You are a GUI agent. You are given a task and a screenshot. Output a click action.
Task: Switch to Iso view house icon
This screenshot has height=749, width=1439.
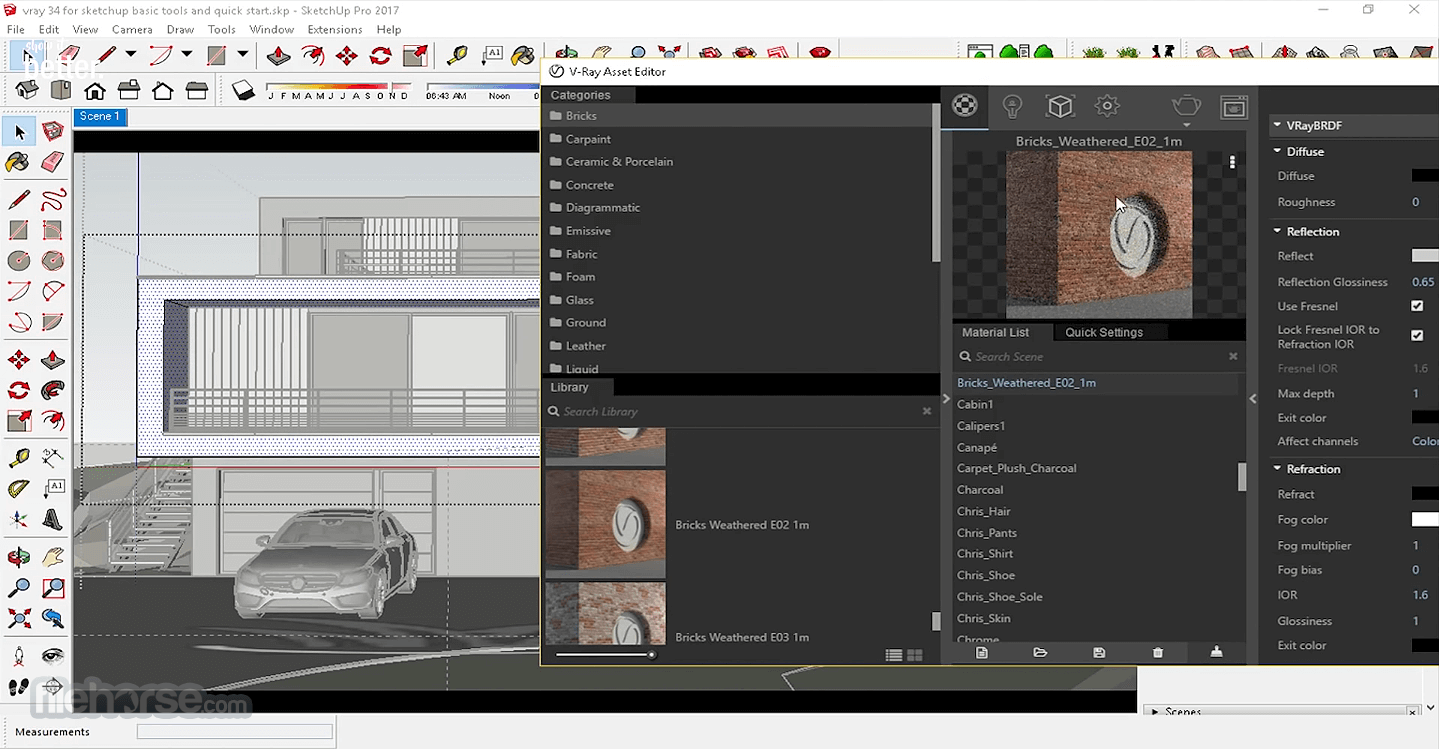[x=27, y=91]
